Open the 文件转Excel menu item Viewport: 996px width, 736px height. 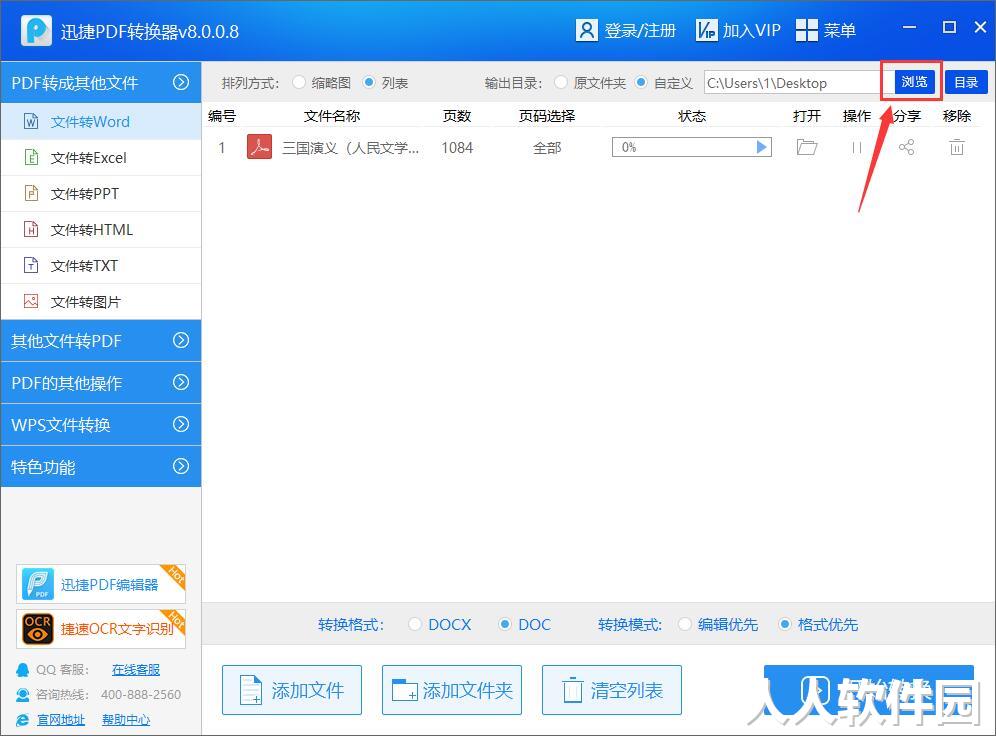(x=101, y=157)
